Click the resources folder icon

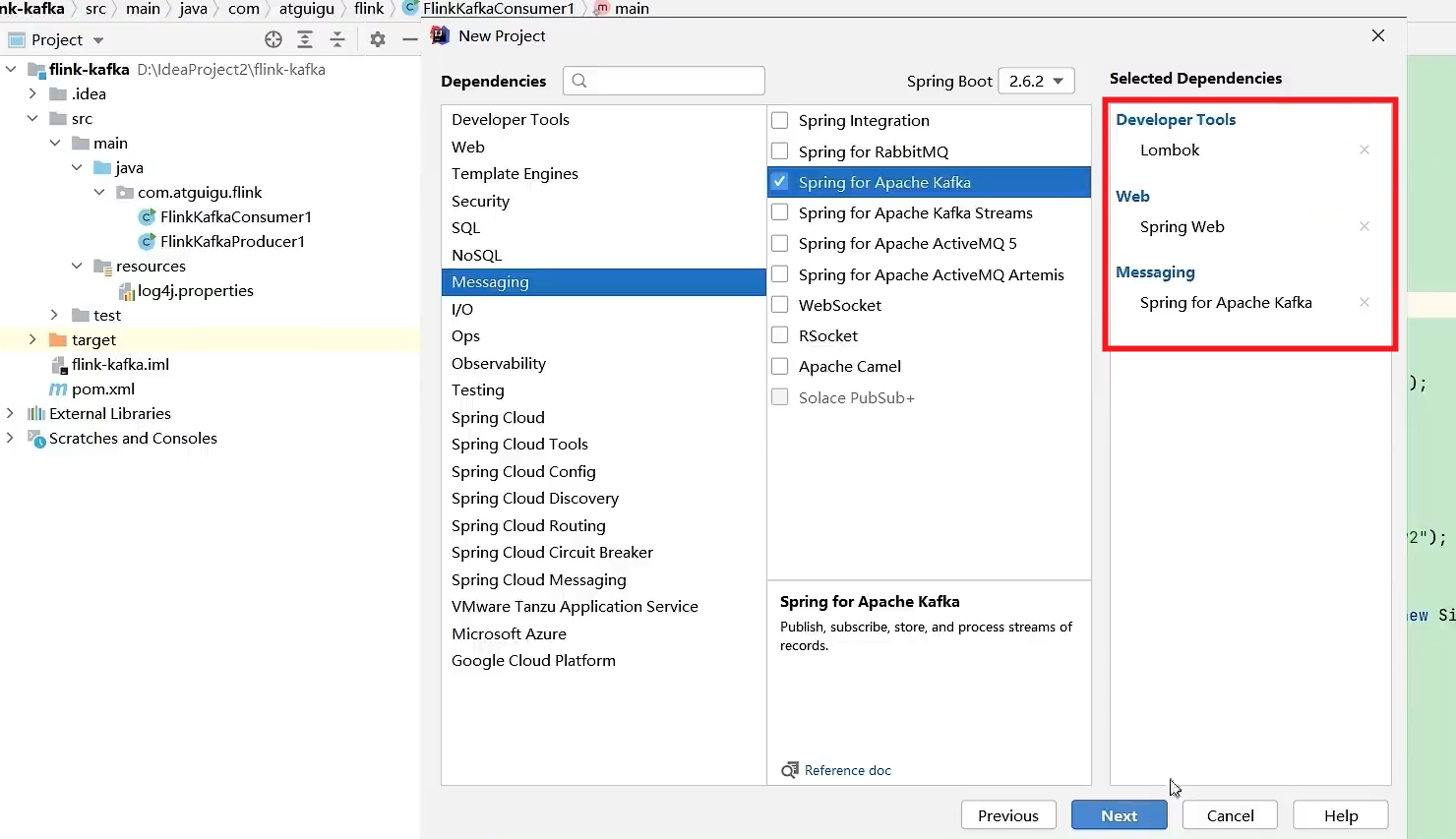[x=102, y=267]
